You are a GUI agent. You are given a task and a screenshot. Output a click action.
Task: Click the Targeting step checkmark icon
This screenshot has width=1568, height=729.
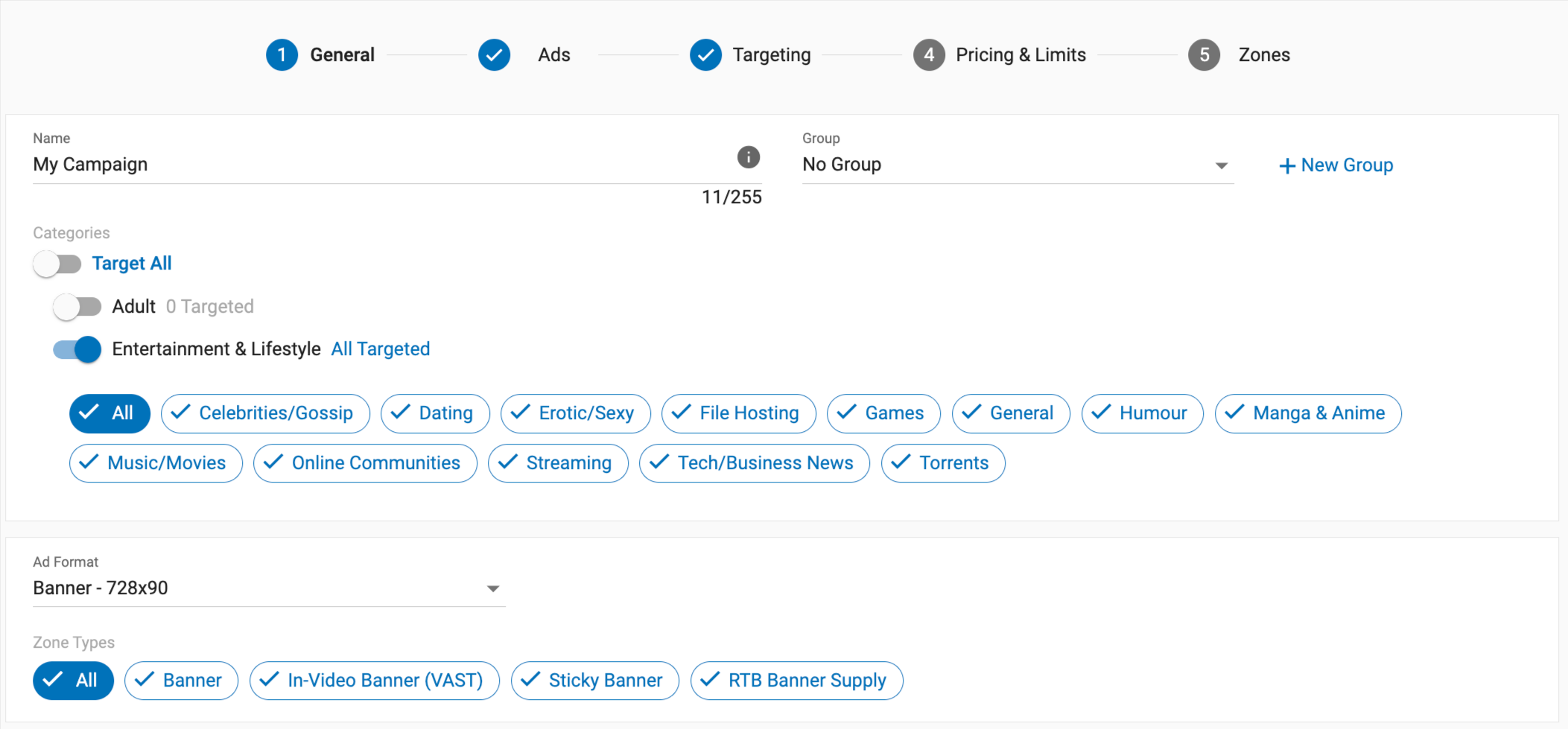coord(705,55)
